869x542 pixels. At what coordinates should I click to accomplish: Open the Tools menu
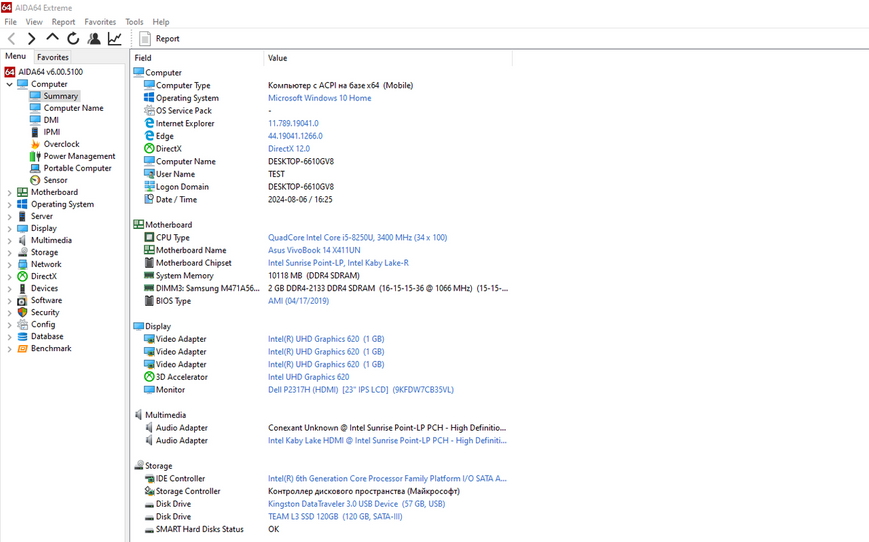coord(134,22)
